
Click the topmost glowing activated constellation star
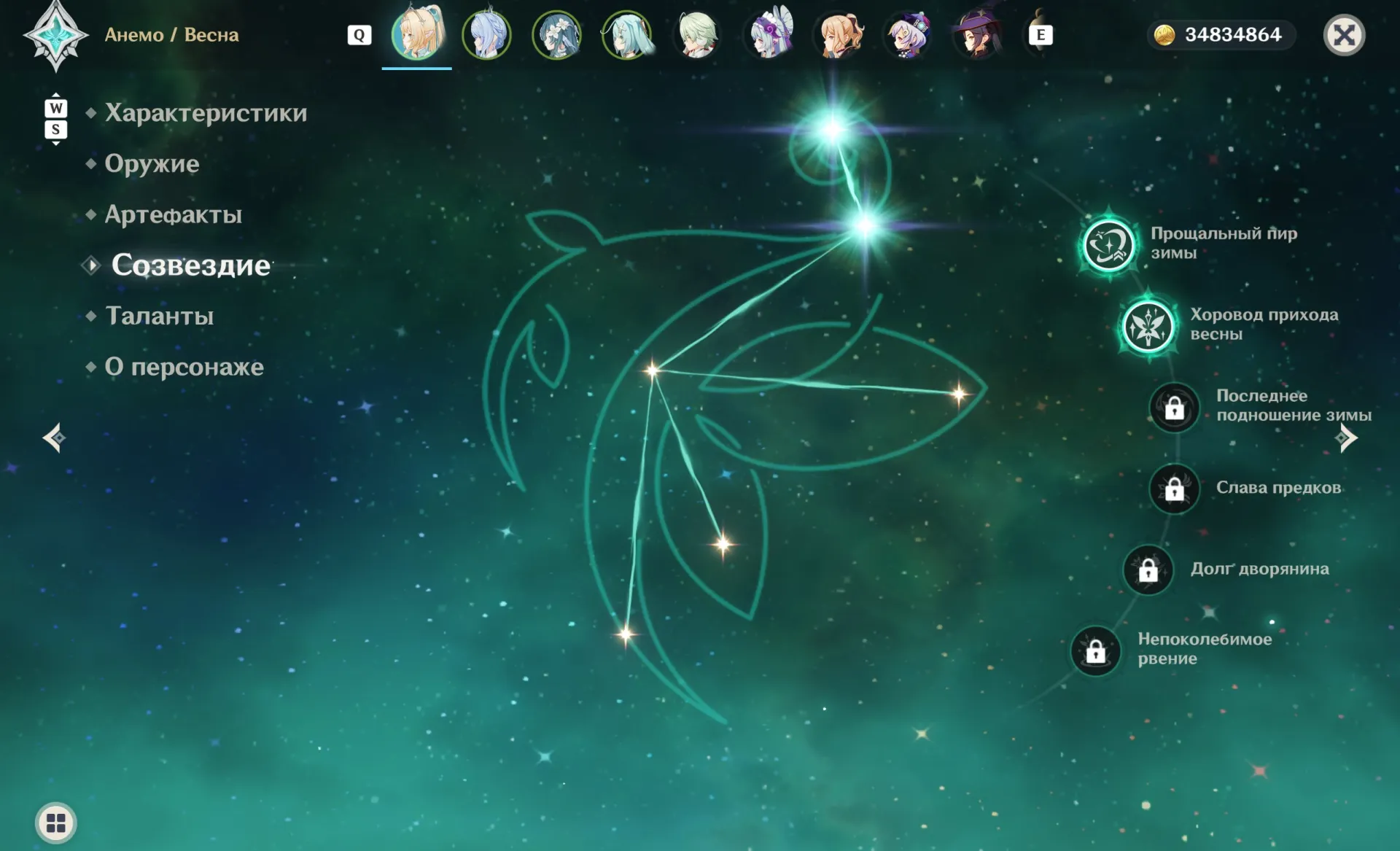[833, 130]
